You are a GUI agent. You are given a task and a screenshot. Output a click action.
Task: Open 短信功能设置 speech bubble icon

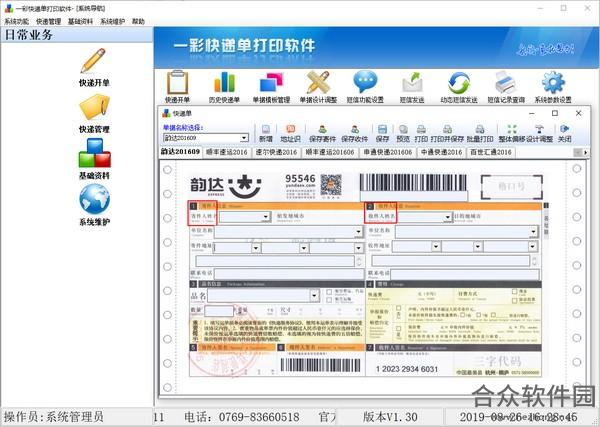(365, 81)
